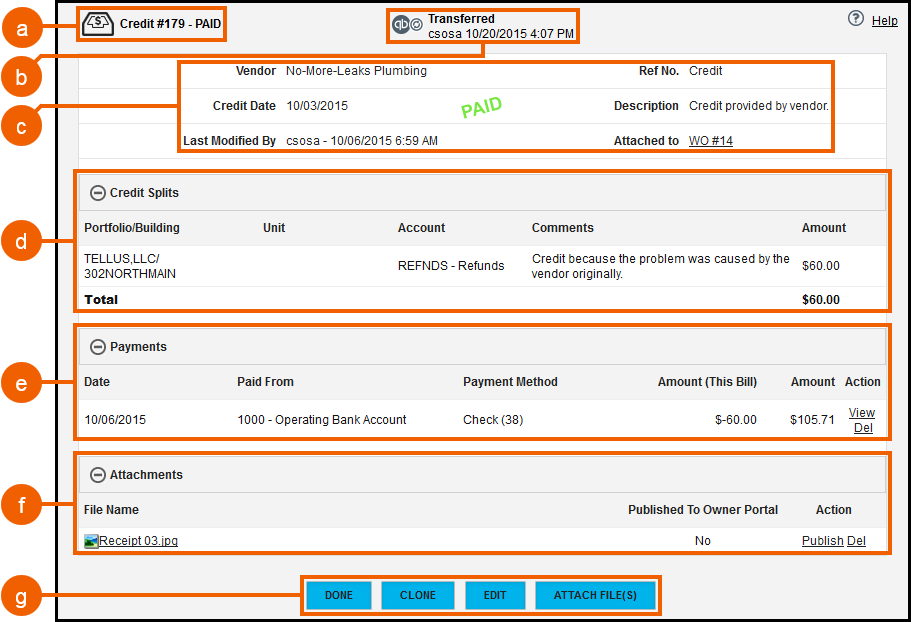Click the DONE button
Image resolution: width=911 pixels, height=622 pixels.
(338, 595)
